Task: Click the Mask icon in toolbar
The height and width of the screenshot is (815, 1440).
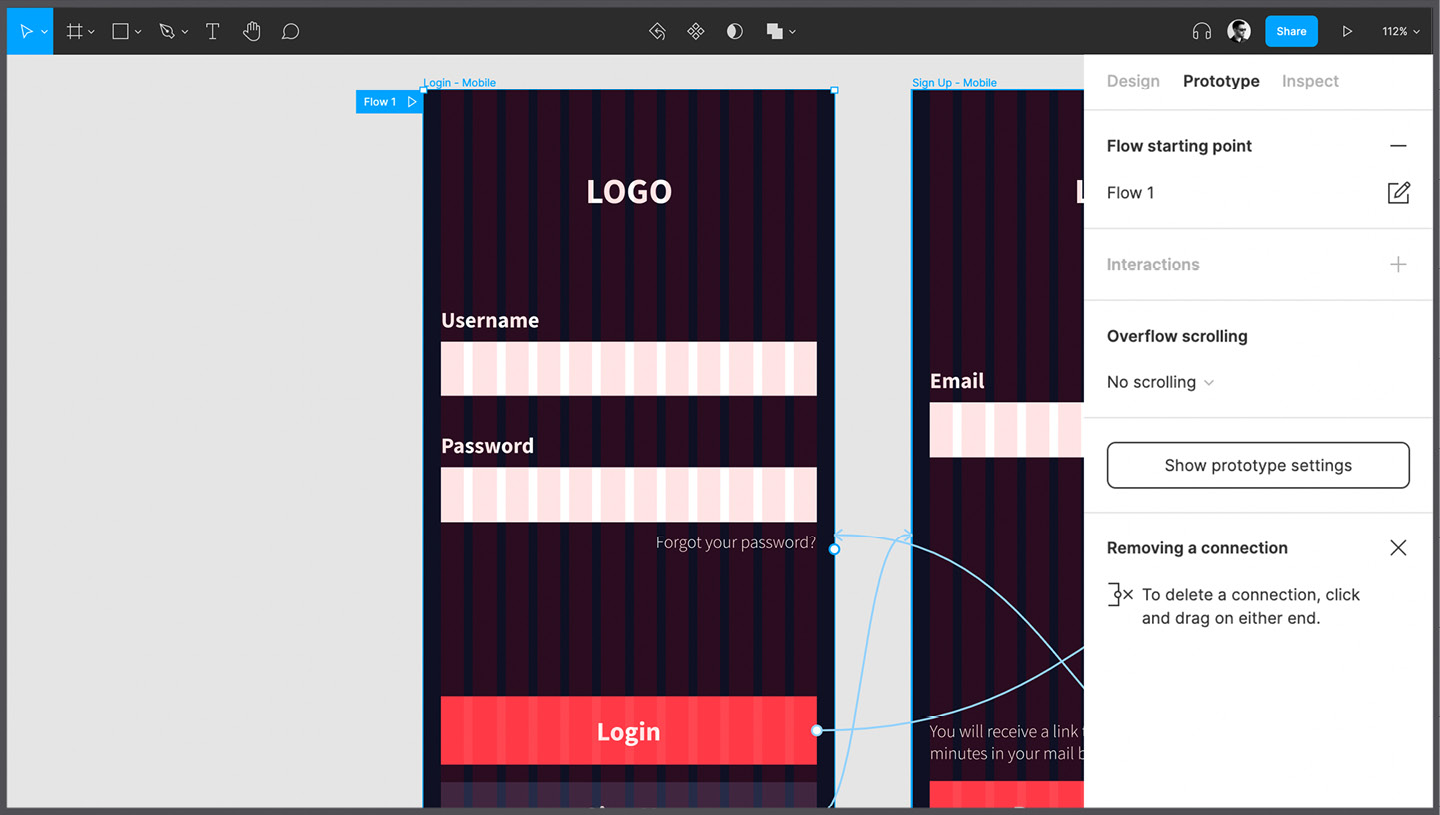Action: 735,31
